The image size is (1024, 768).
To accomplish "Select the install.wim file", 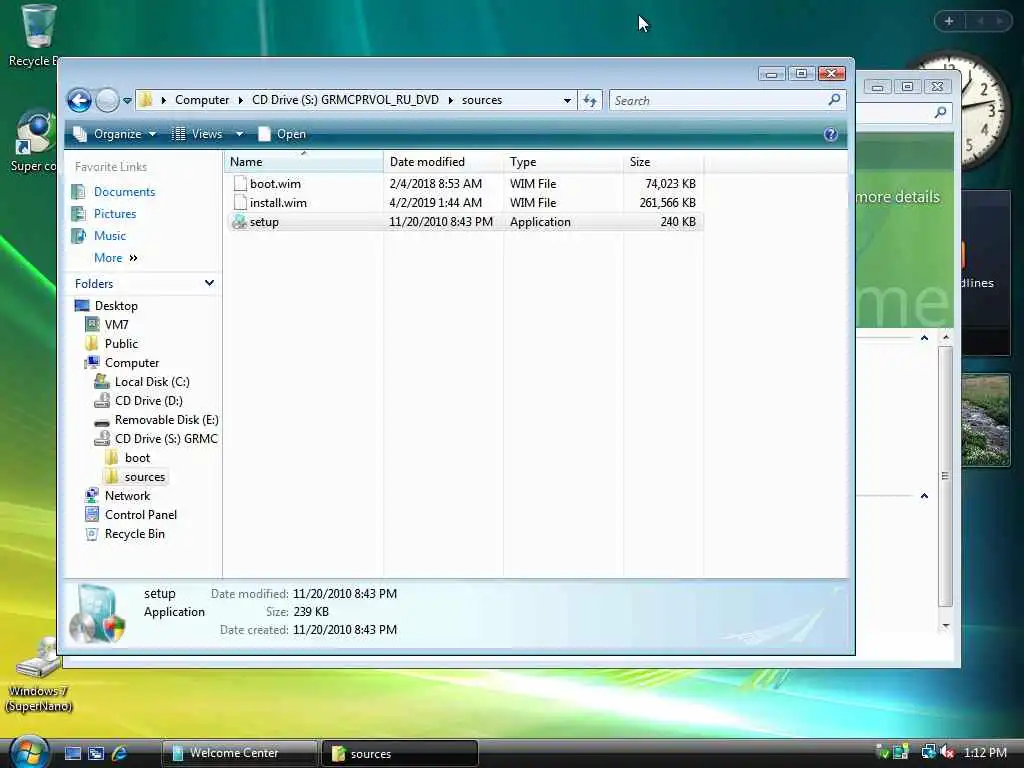I will click(x=464, y=202).
